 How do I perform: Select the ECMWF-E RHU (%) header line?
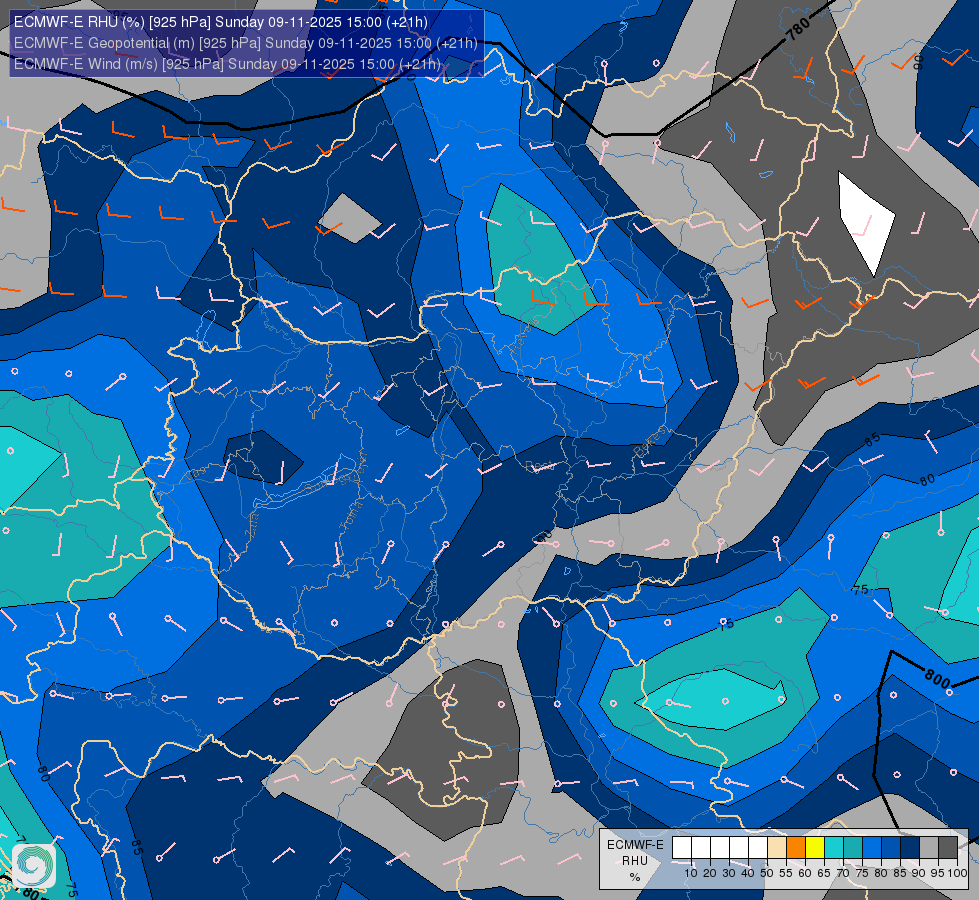click(221, 22)
